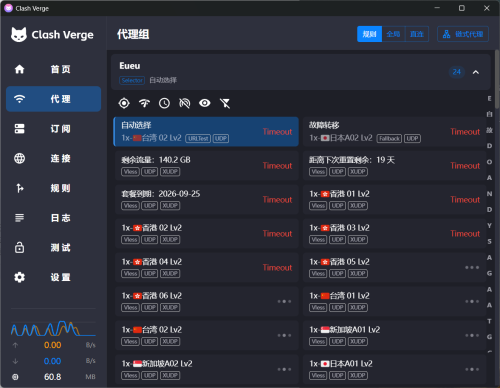Open the 测试 lock test page

point(53,247)
